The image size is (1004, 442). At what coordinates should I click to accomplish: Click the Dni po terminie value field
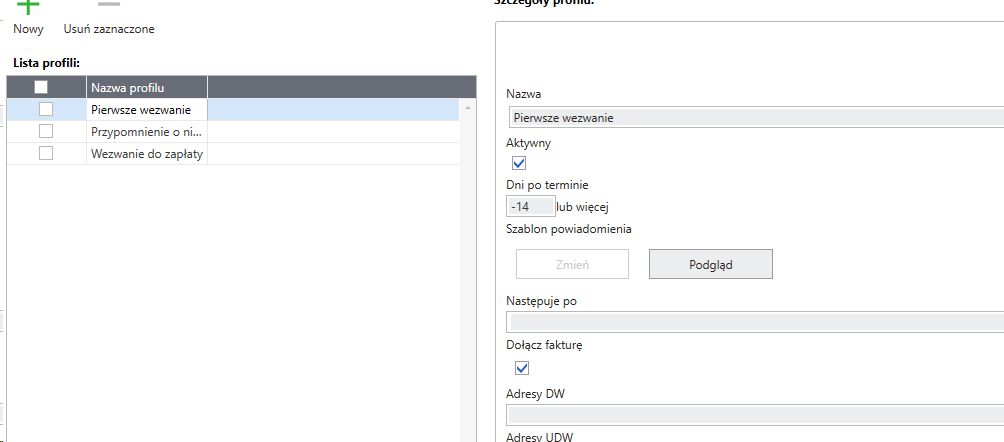coord(531,207)
